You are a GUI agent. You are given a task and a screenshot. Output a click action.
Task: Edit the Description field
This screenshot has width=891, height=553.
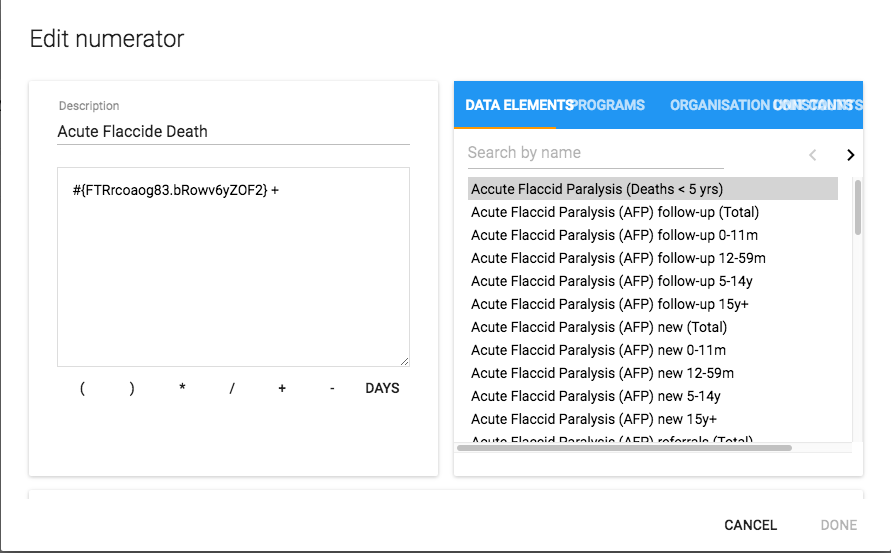click(x=233, y=132)
